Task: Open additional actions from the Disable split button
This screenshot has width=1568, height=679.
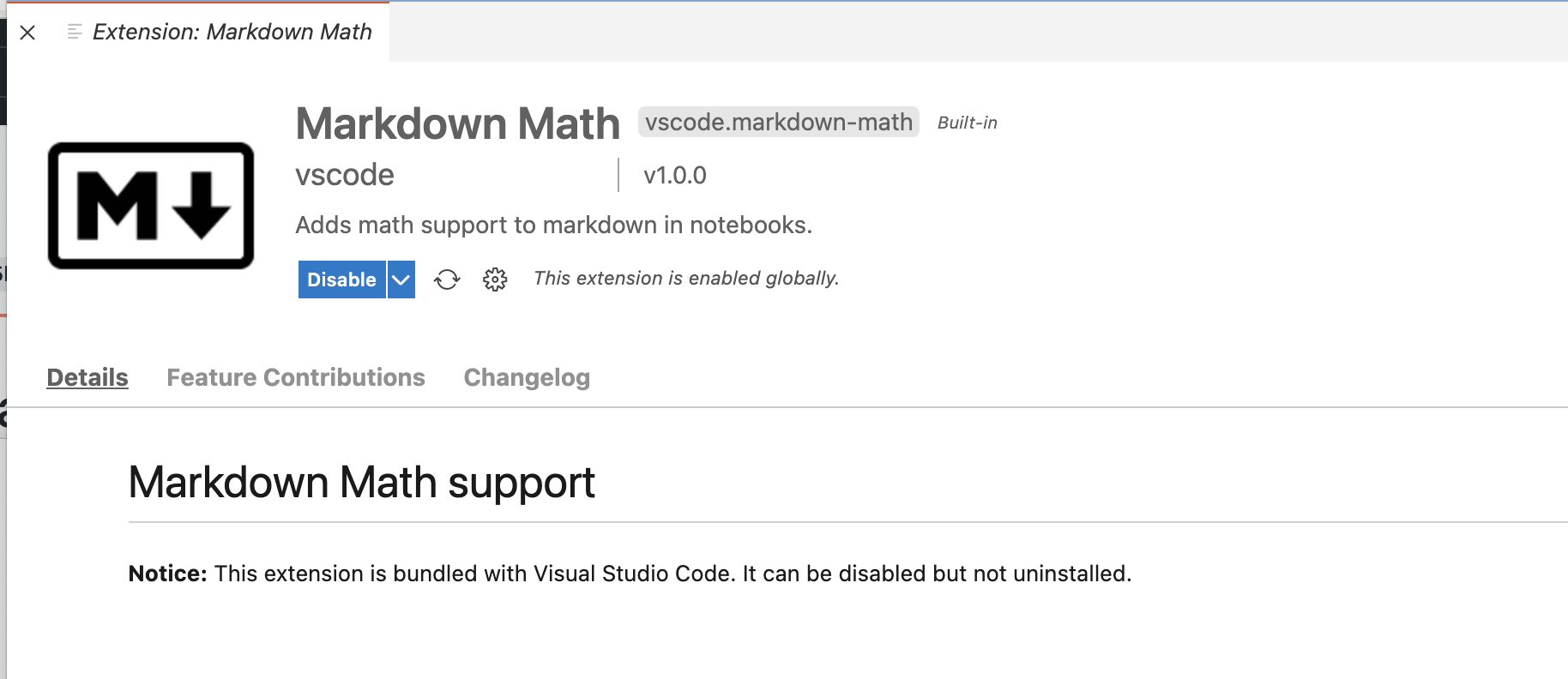Action: point(399,279)
